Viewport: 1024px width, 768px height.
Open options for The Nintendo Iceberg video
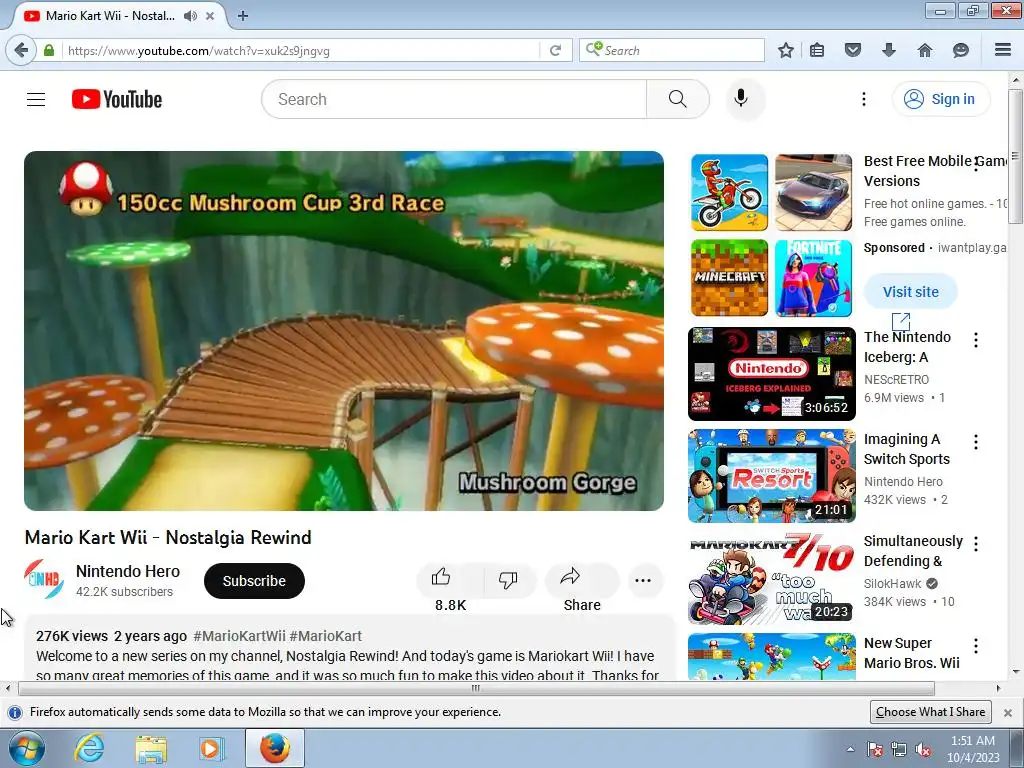click(976, 340)
